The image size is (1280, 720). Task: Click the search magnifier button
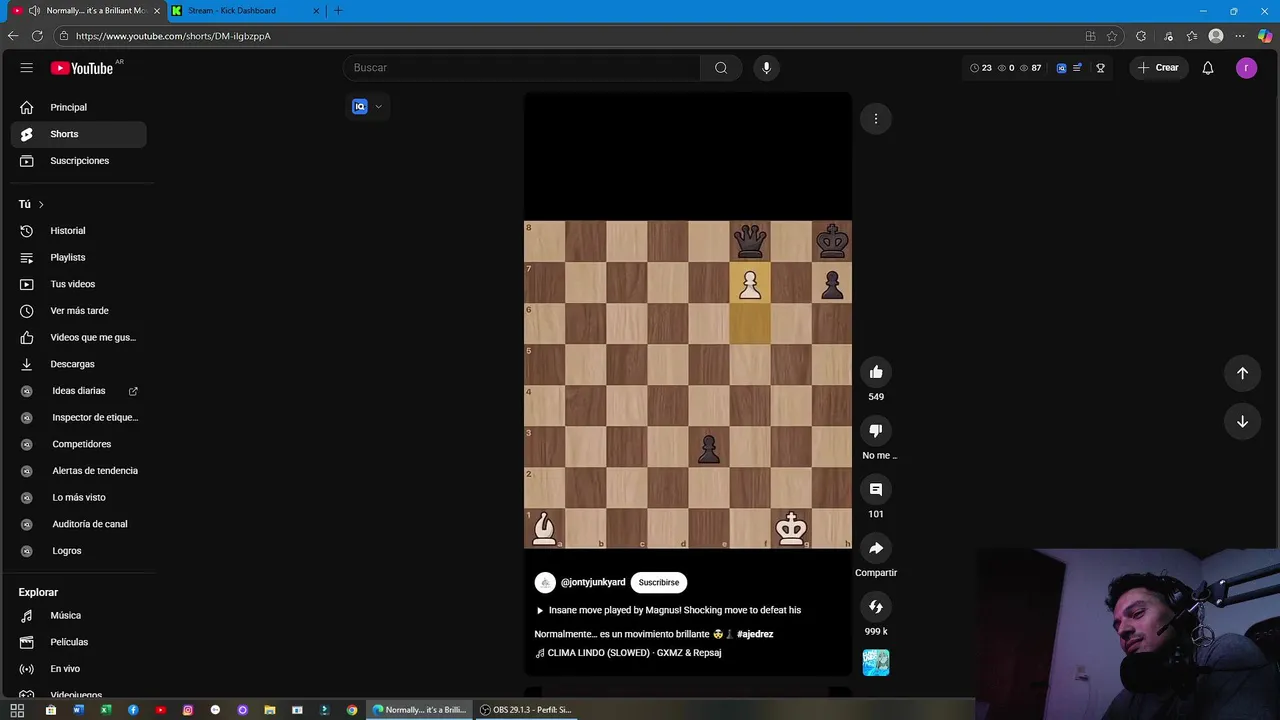[x=721, y=68]
